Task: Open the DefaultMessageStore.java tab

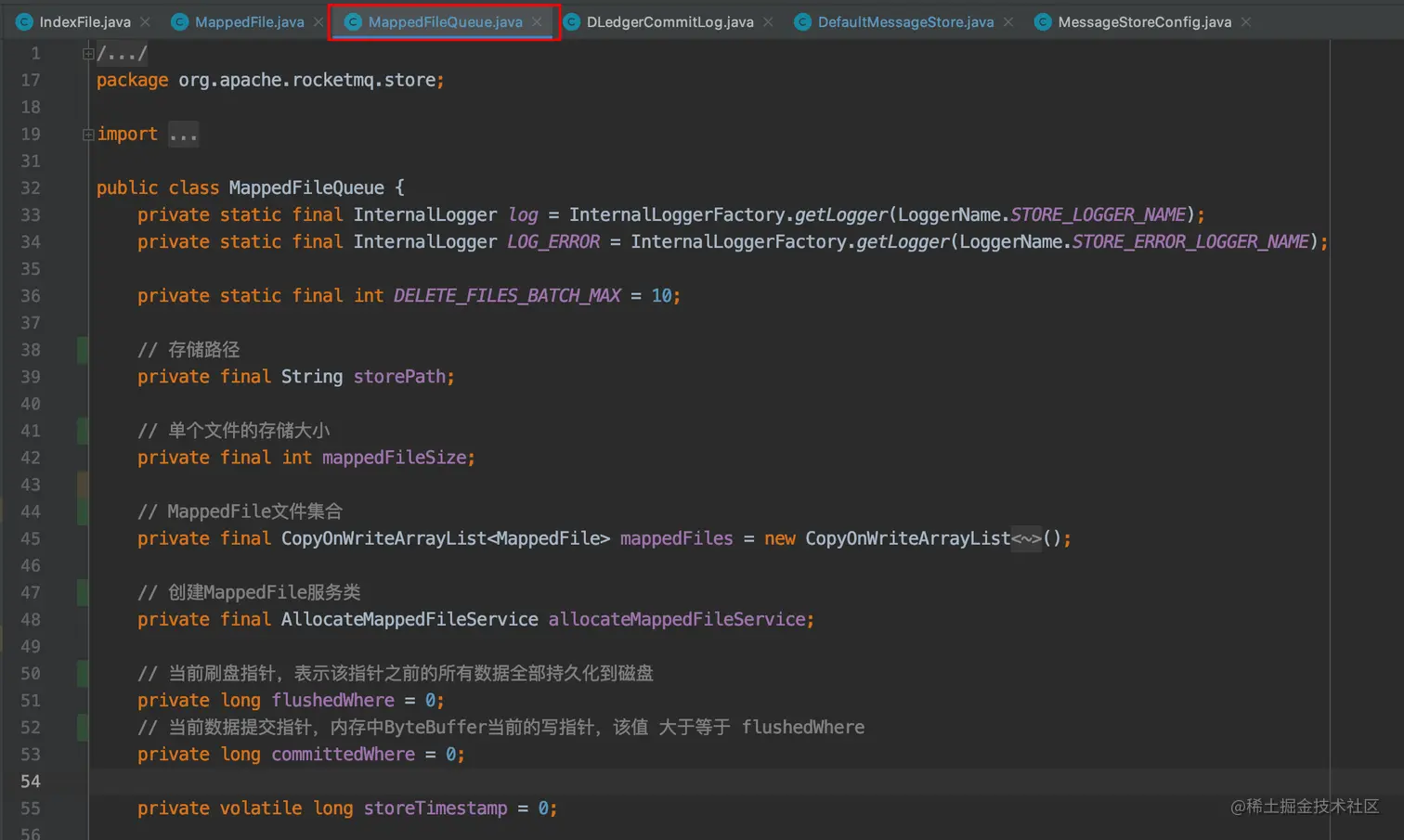Action: click(x=905, y=22)
